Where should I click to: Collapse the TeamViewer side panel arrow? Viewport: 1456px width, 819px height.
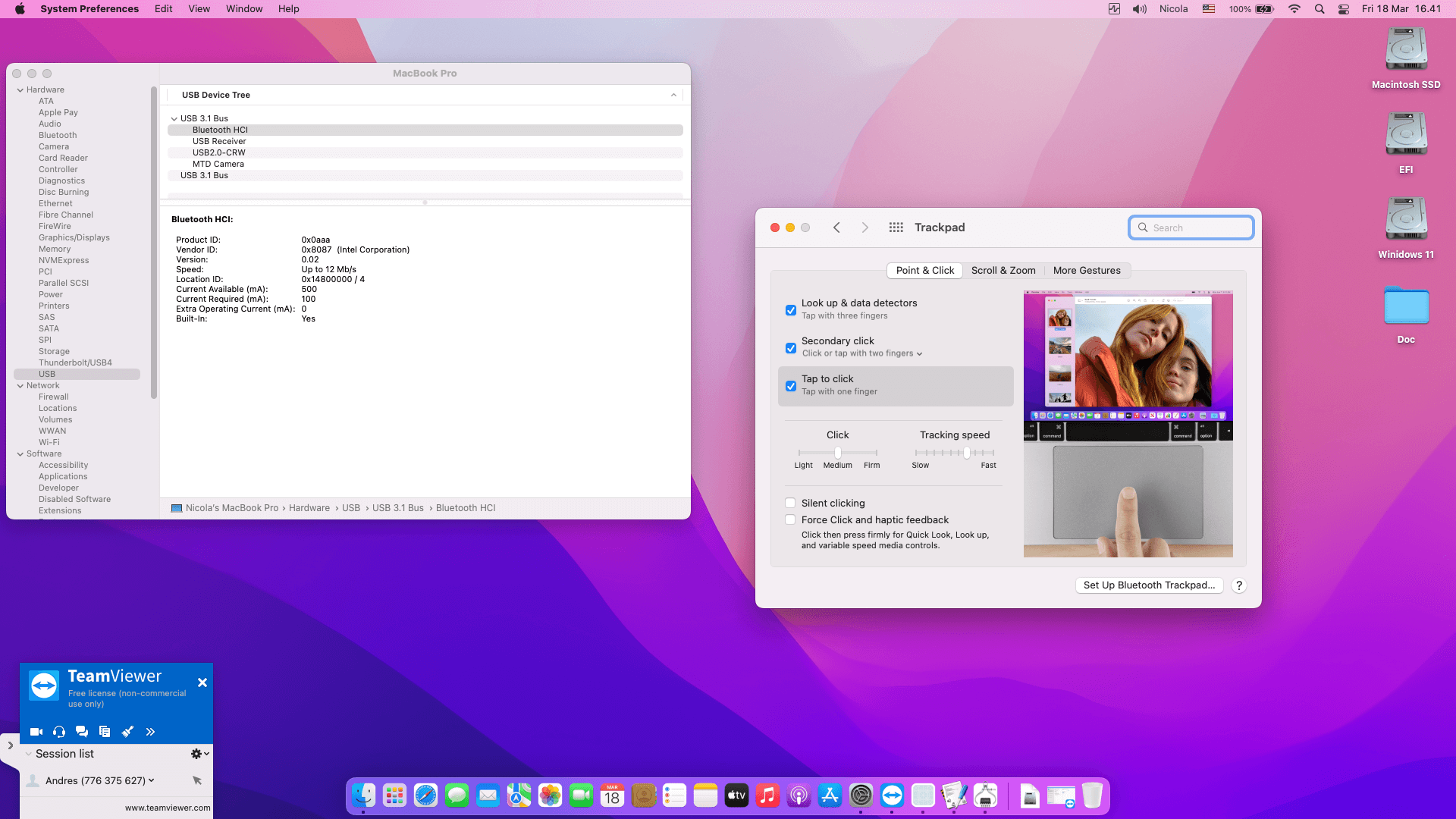tap(10, 745)
